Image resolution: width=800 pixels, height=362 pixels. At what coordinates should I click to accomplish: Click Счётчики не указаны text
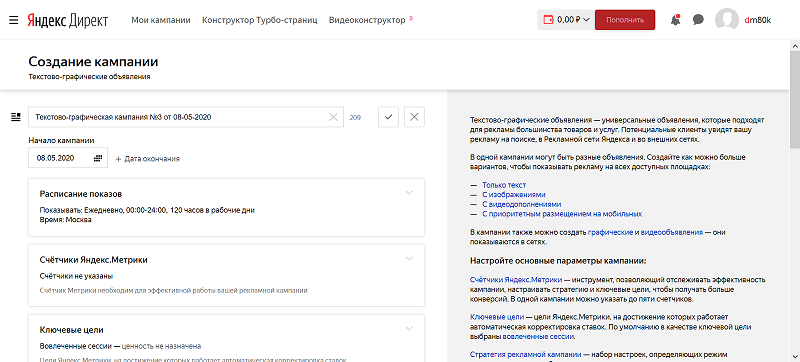pos(76,276)
